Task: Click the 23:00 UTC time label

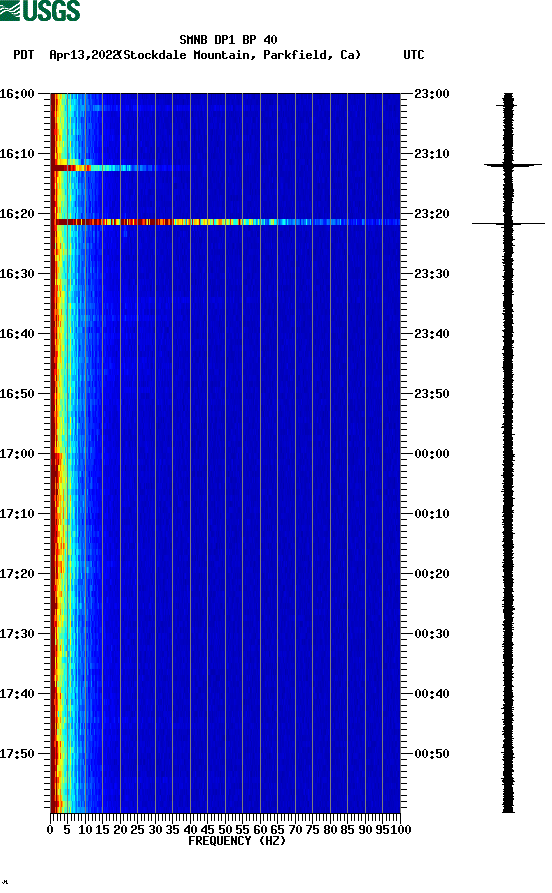Action: tap(432, 93)
